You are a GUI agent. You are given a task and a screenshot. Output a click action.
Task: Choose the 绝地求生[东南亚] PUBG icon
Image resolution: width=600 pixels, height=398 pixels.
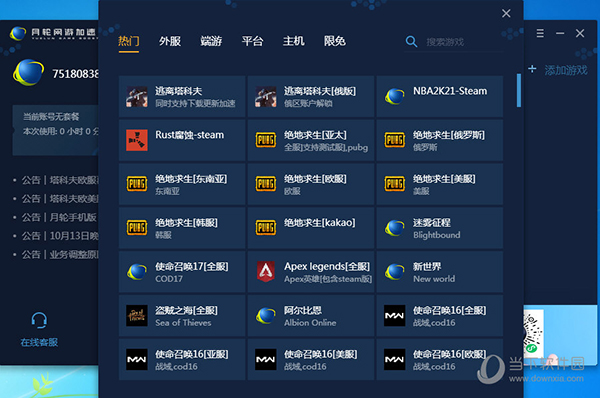coord(137,184)
